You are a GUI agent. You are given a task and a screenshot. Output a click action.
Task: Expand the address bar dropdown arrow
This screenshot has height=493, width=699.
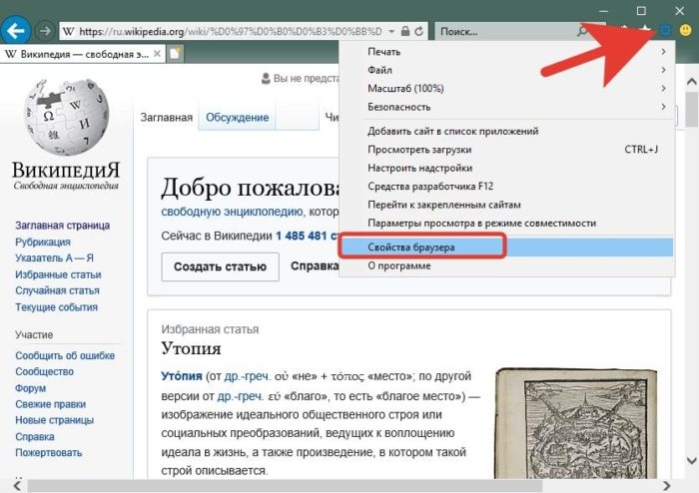[391, 31]
